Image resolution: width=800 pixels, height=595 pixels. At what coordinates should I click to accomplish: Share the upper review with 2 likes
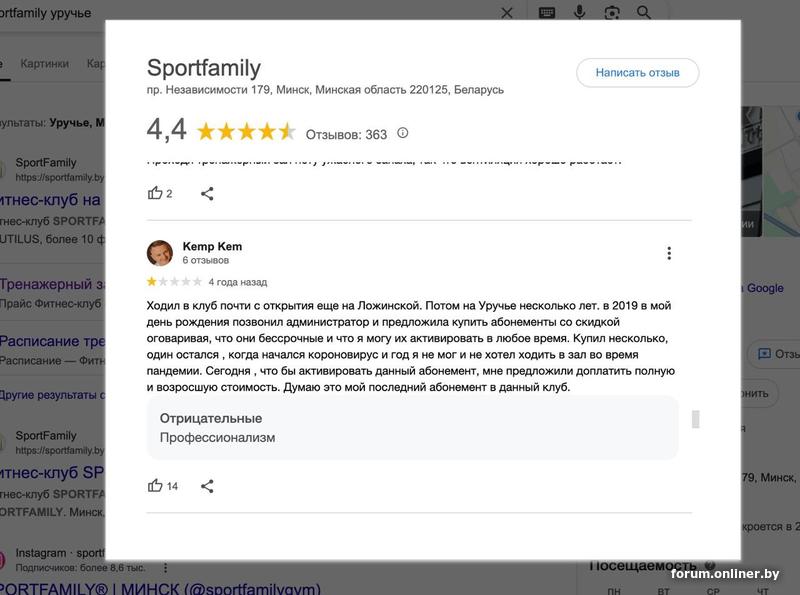207,193
